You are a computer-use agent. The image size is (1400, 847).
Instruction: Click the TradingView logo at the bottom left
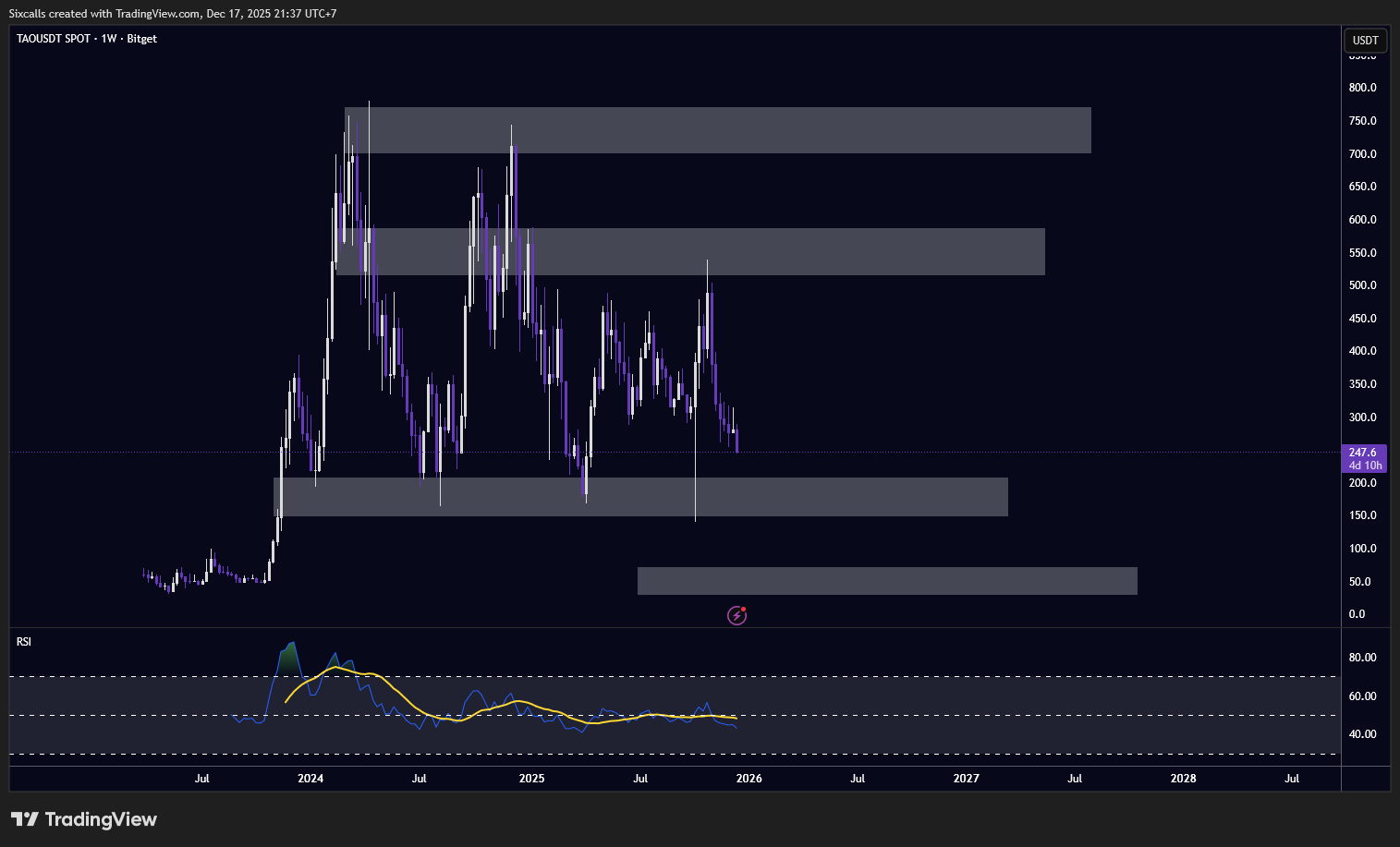click(84, 819)
